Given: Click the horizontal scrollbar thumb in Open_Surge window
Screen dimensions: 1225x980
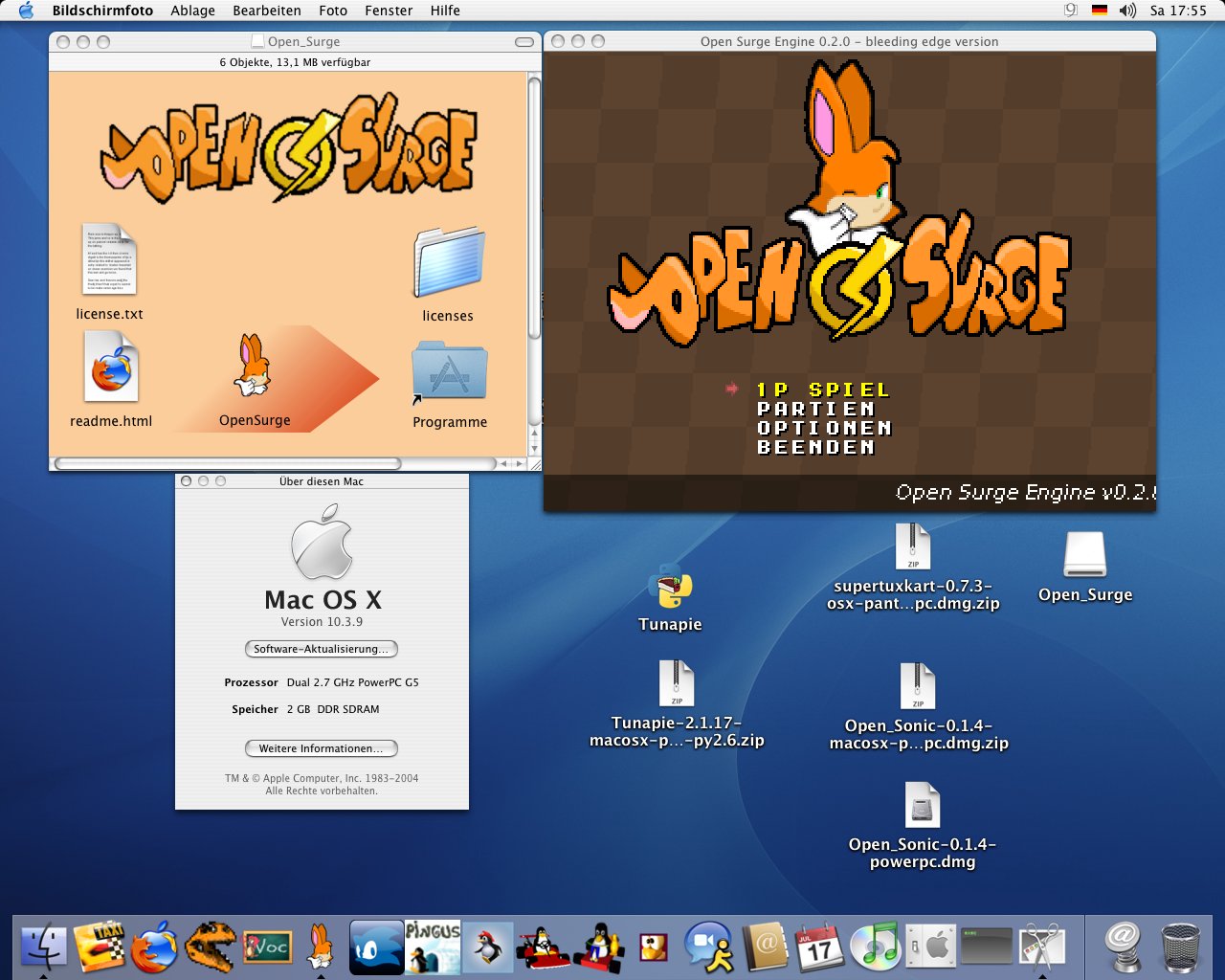Looking at the screenshot, I should click(228, 464).
